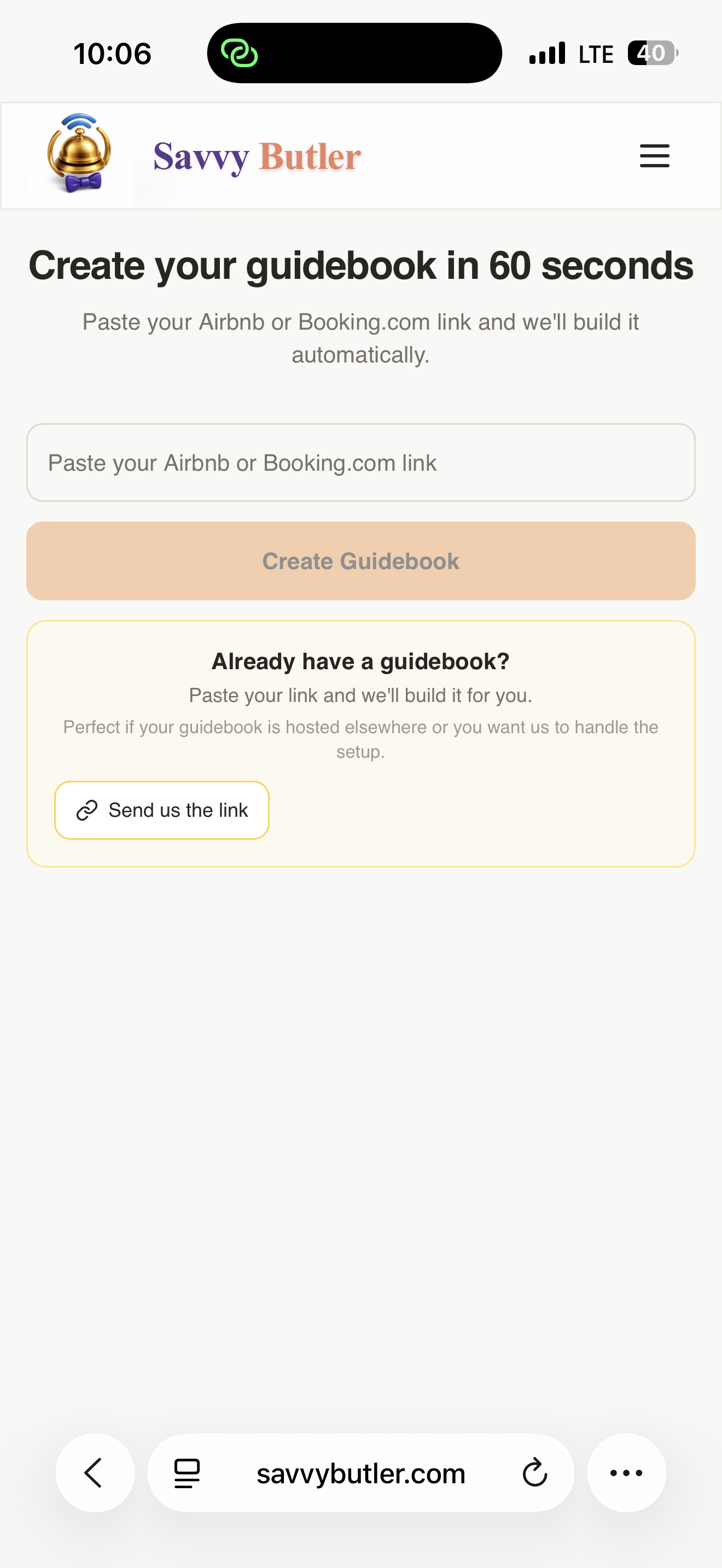This screenshot has height=1568, width=722.
Task: Open browser more options three-dot button
Action: pos(626,1473)
